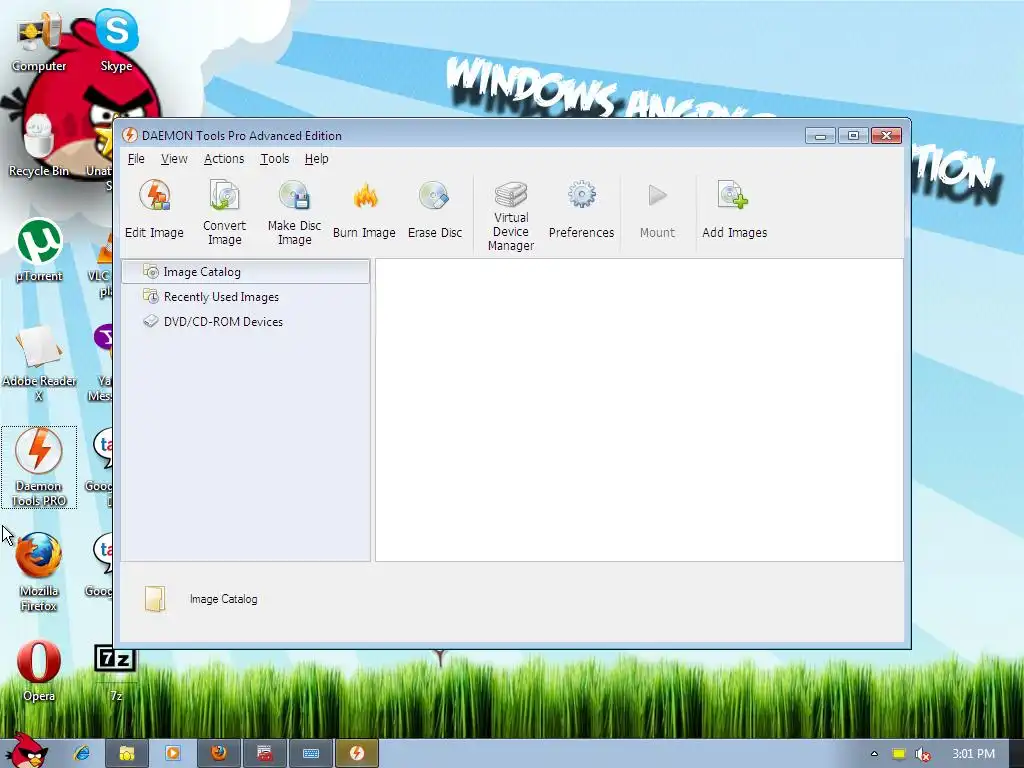Open media player from the taskbar
The width and height of the screenshot is (1024, 768).
point(172,753)
